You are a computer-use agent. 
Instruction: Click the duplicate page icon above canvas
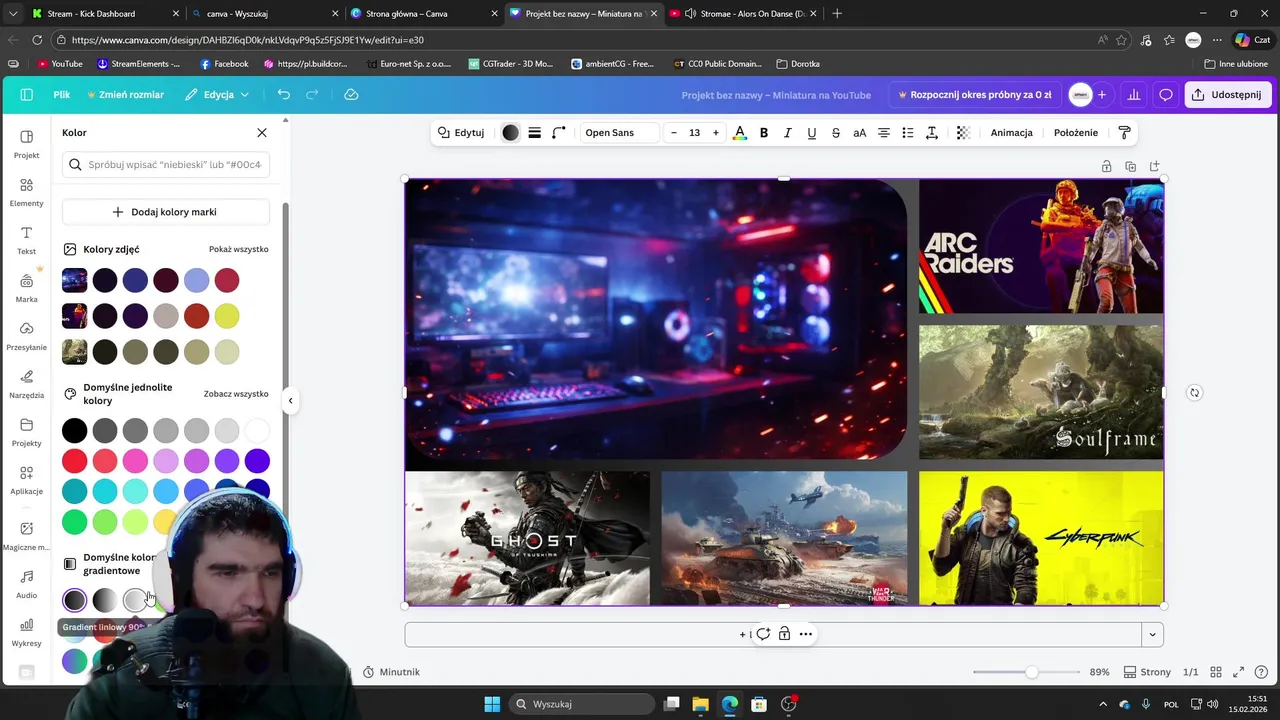click(1130, 167)
